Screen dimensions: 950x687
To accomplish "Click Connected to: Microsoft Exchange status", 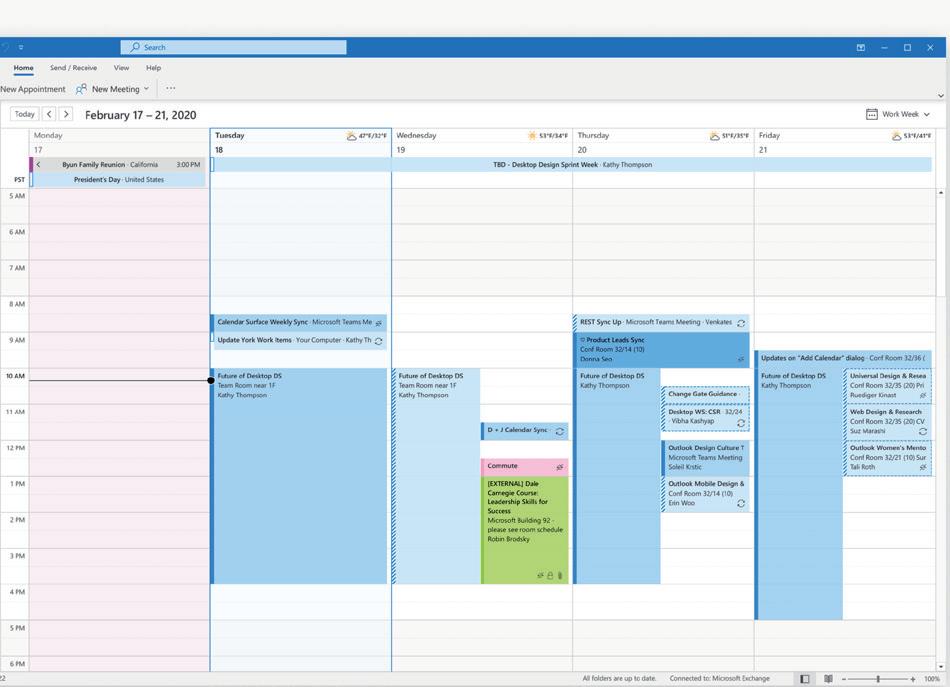I will click(x=719, y=679).
